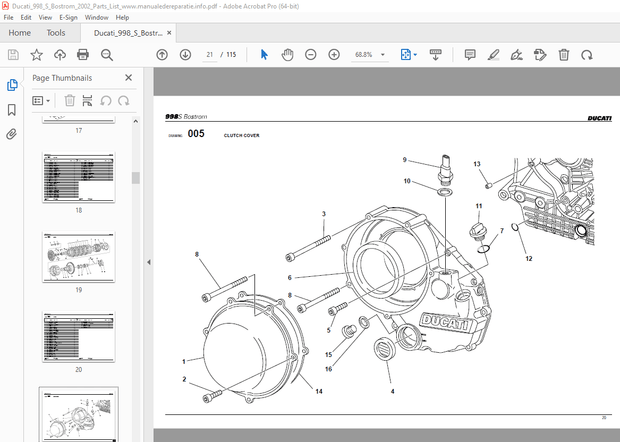Click the toolbar delete trash icon
Screen dimensions: 620x442
tap(564, 55)
